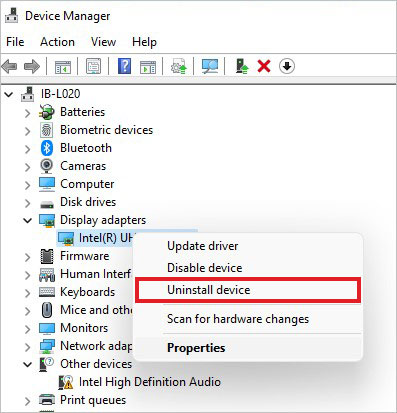
Task: Expand the Print queues category
Action: (x=28, y=401)
